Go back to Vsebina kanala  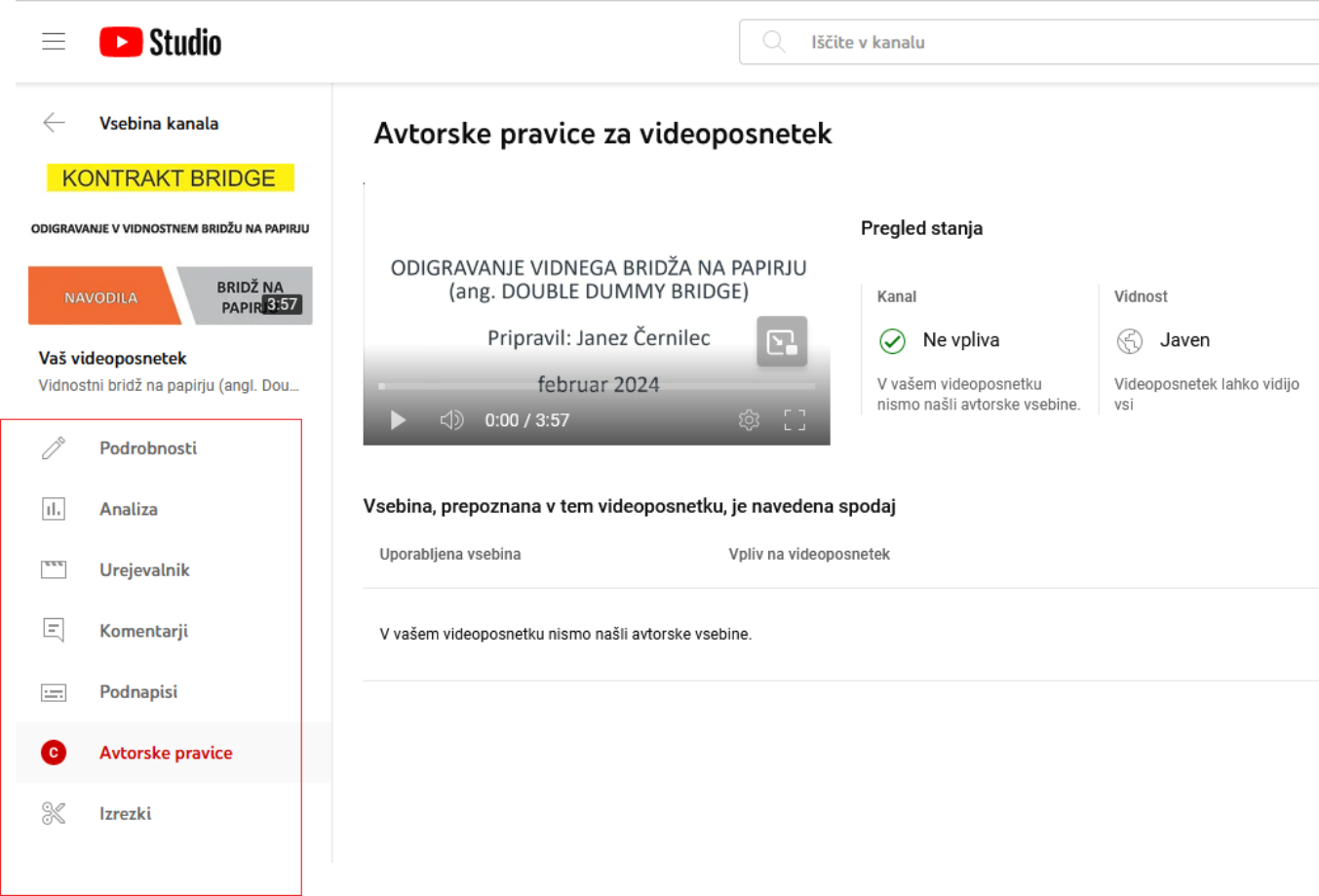click(55, 123)
